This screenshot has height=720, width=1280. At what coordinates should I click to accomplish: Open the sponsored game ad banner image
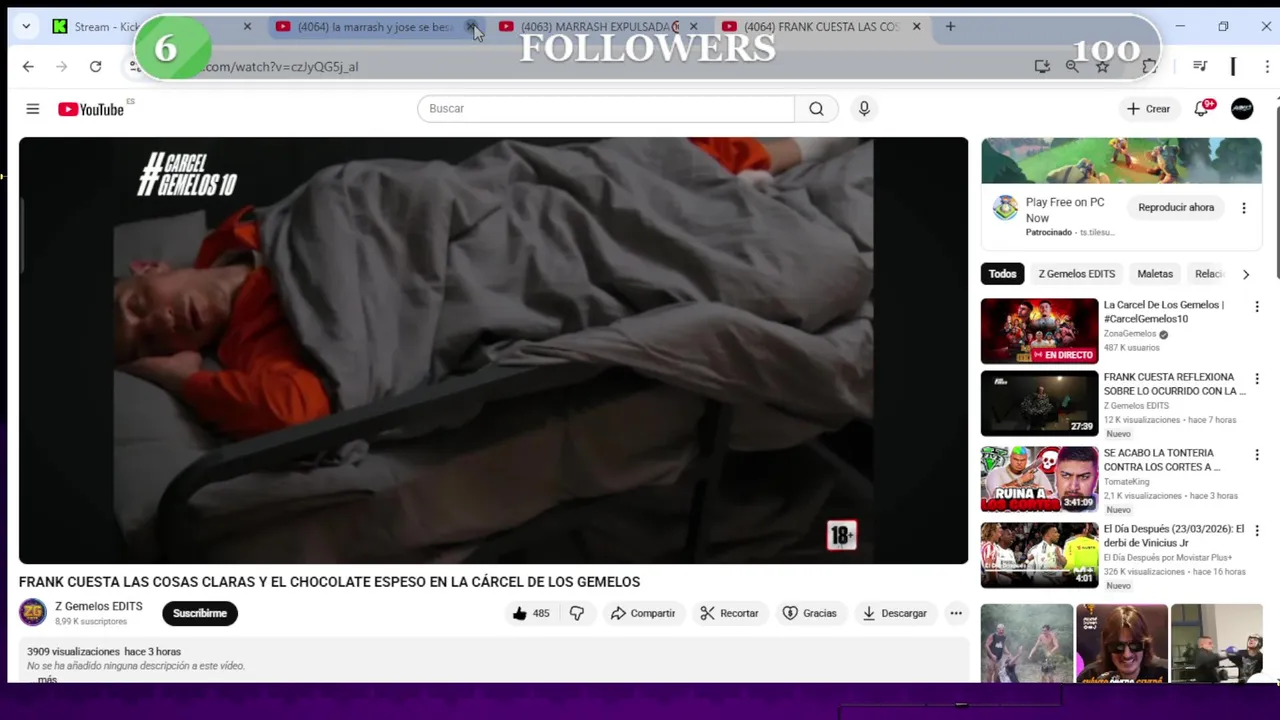click(x=1121, y=161)
